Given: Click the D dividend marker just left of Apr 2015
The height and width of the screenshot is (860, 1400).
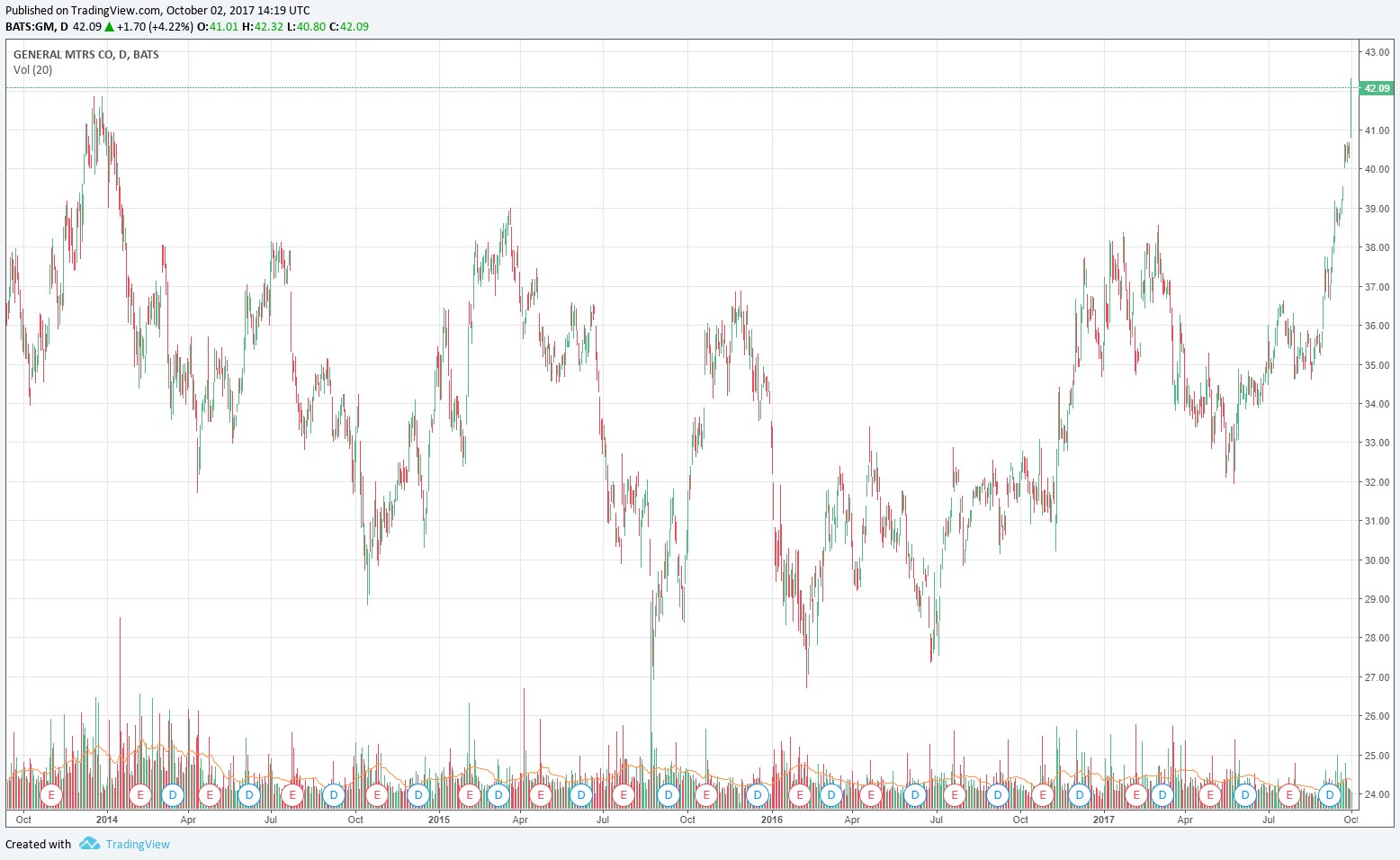Looking at the screenshot, I should coord(498,795).
